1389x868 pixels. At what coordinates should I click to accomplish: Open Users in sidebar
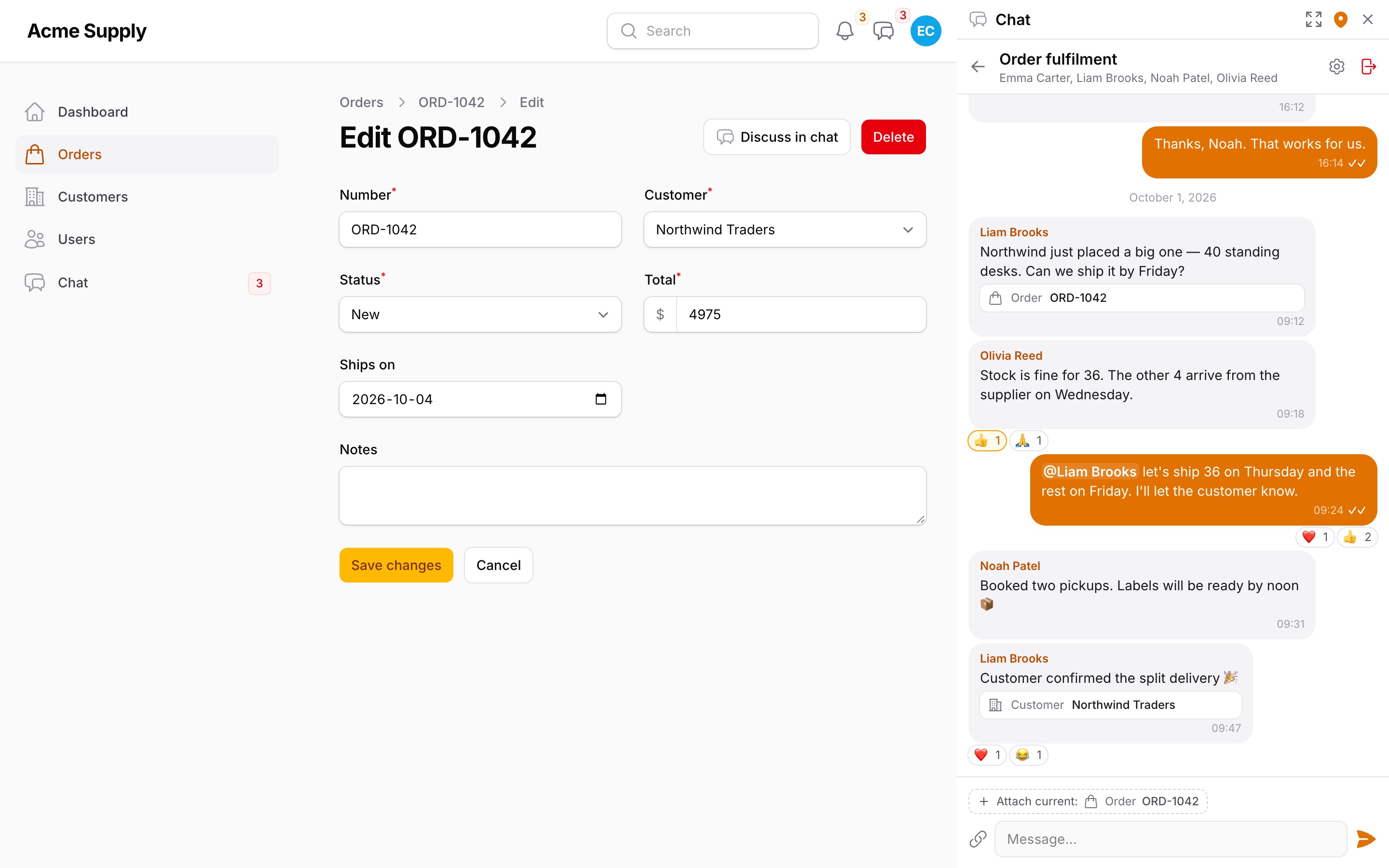(147, 239)
